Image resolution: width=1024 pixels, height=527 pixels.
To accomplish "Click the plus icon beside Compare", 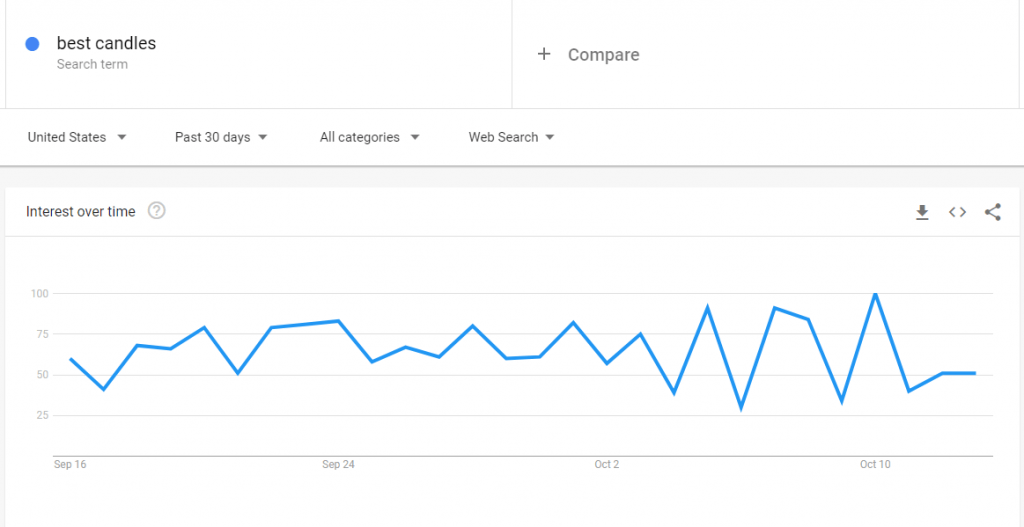I will point(543,54).
